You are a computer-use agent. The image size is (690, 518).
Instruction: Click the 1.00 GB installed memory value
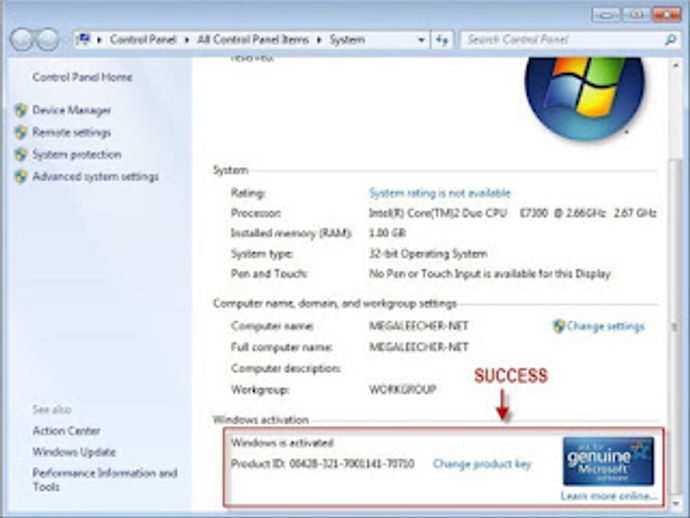[x=387, y=233]
